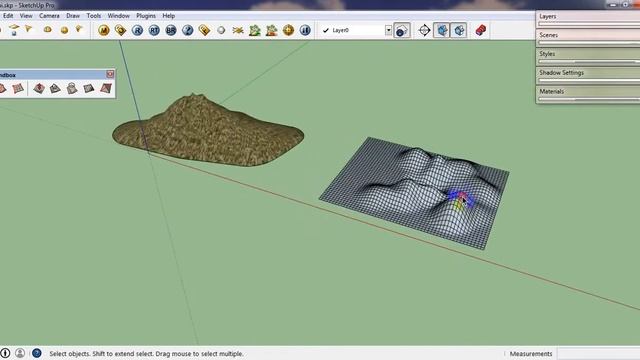This screenshot has height=360, width=640.
Task: Open Instructor via status bar question icon
Action: [x=37, y=353]
